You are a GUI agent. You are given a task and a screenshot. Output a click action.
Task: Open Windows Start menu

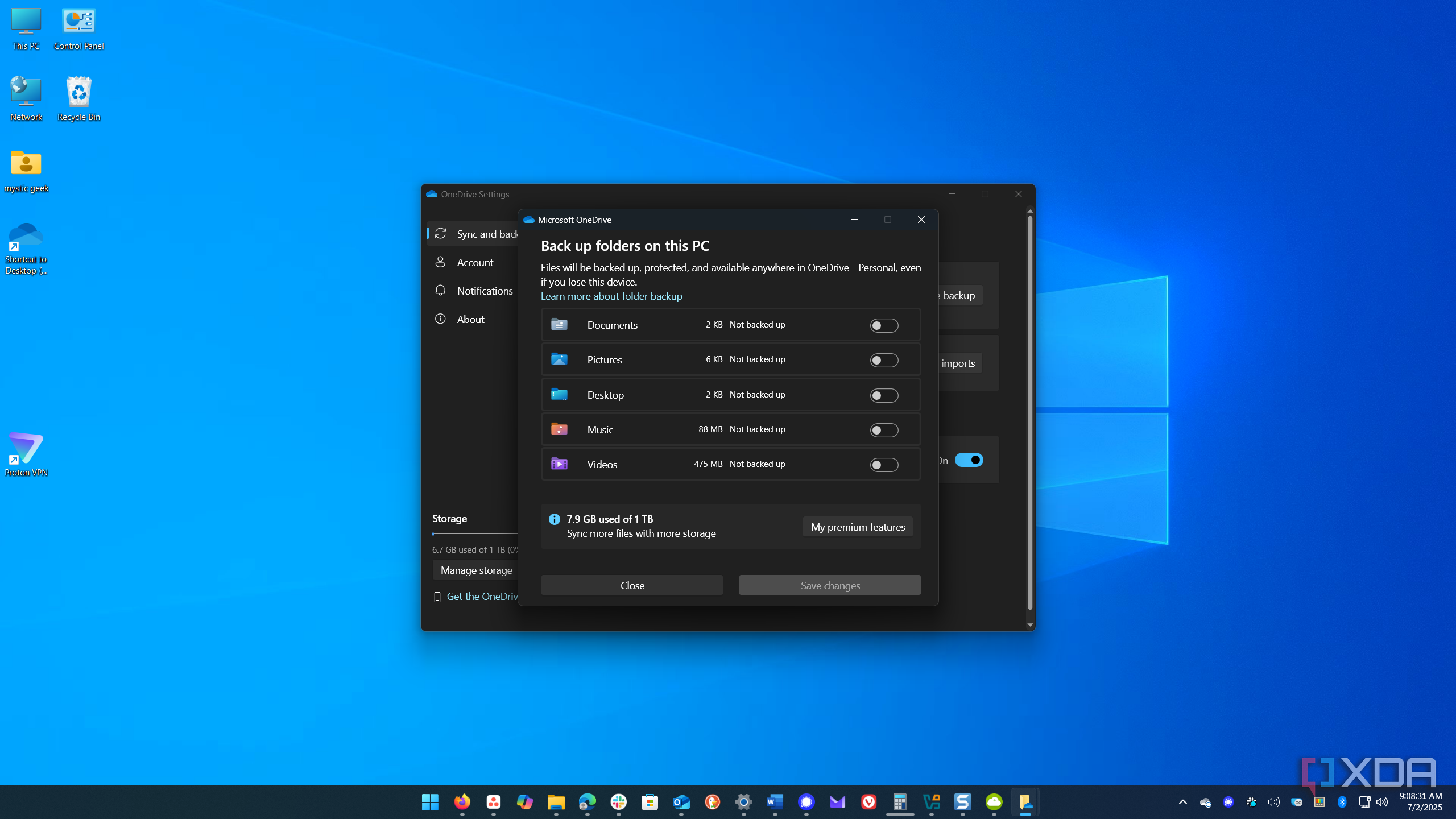[431, 802]
